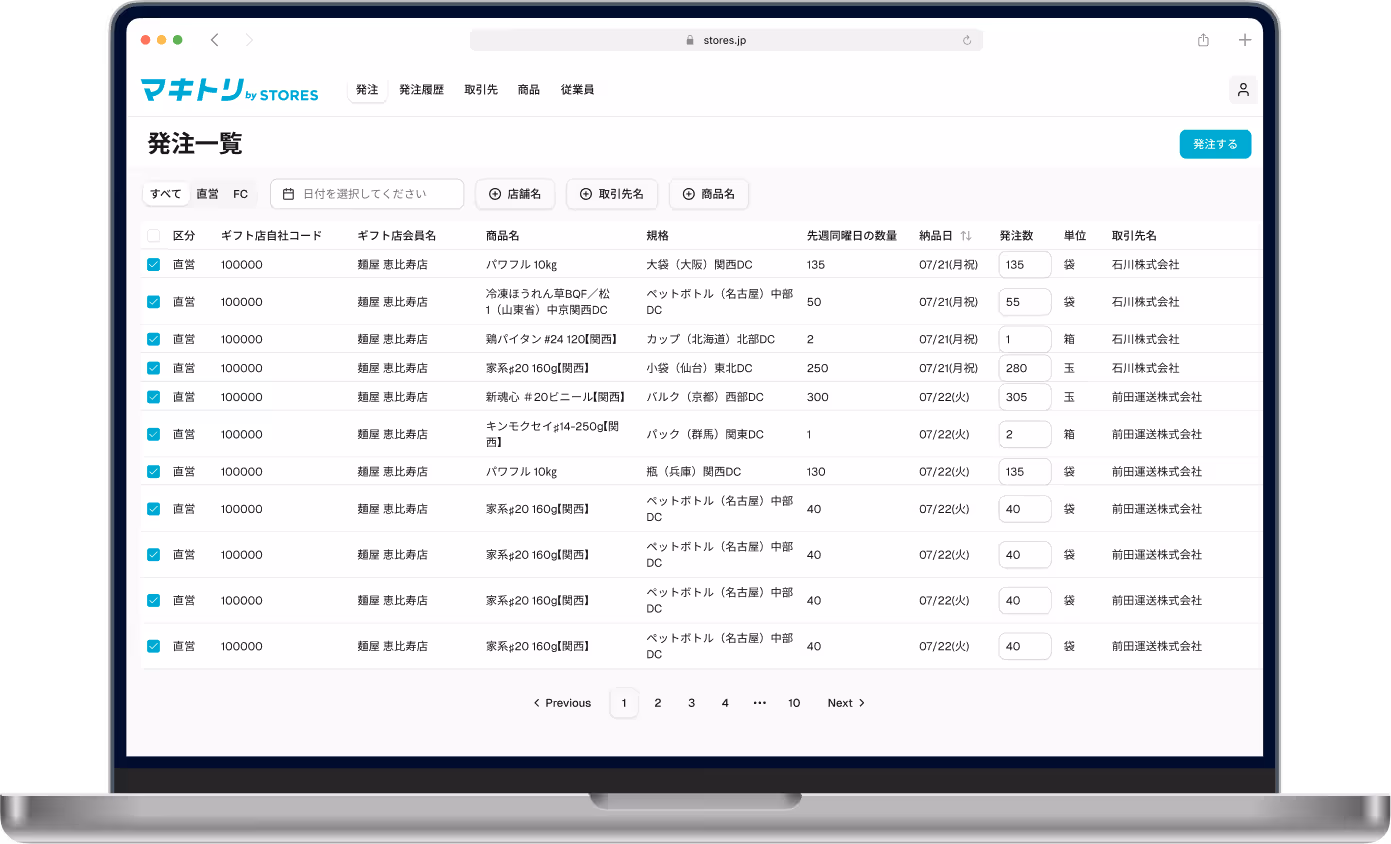Edit the order quantity field with 1

click(1025, 339)
